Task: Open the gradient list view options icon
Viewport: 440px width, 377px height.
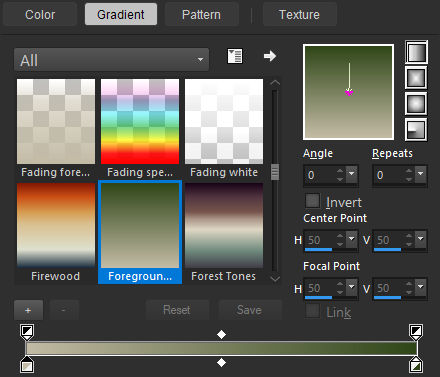Action: click(235, 56)
